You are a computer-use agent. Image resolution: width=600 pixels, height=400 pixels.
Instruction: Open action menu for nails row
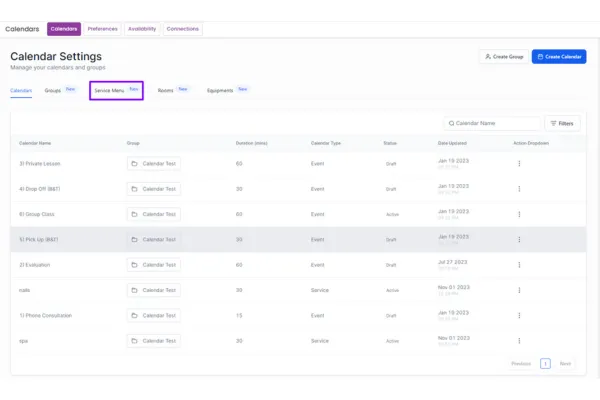click(519, 290)
